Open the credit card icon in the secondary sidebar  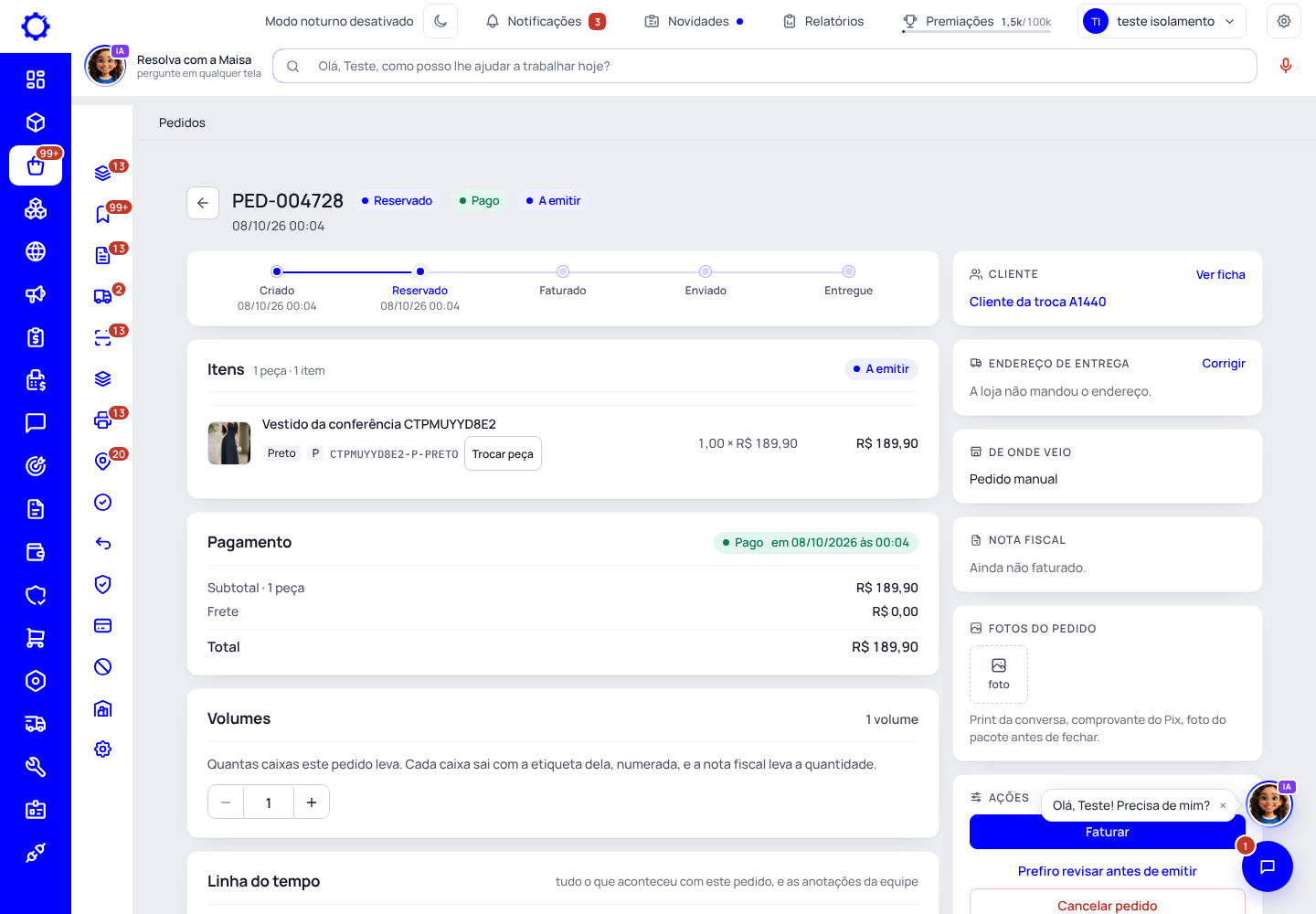tap(103, 625)
